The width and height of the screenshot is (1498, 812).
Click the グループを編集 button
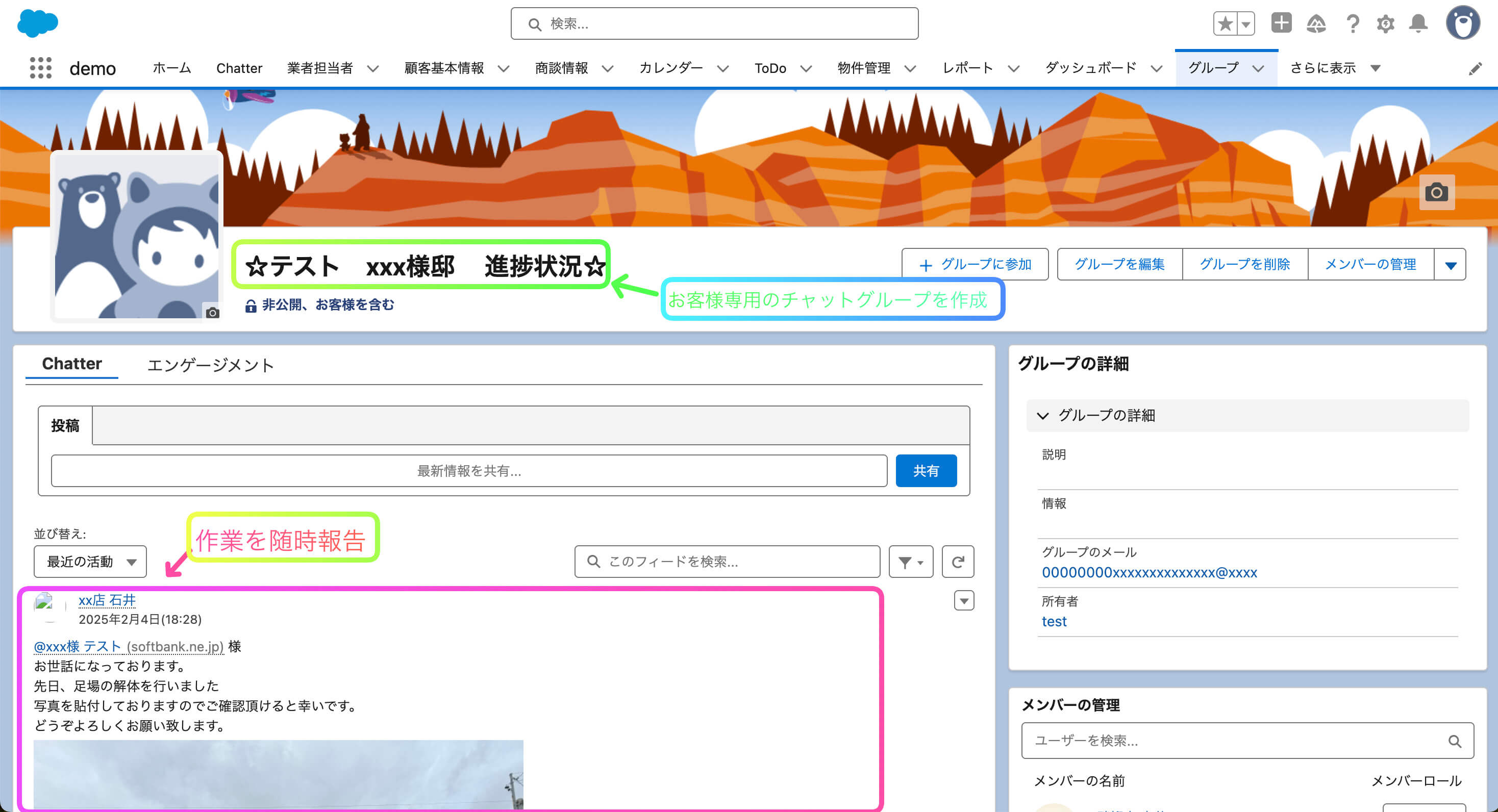1119,265
